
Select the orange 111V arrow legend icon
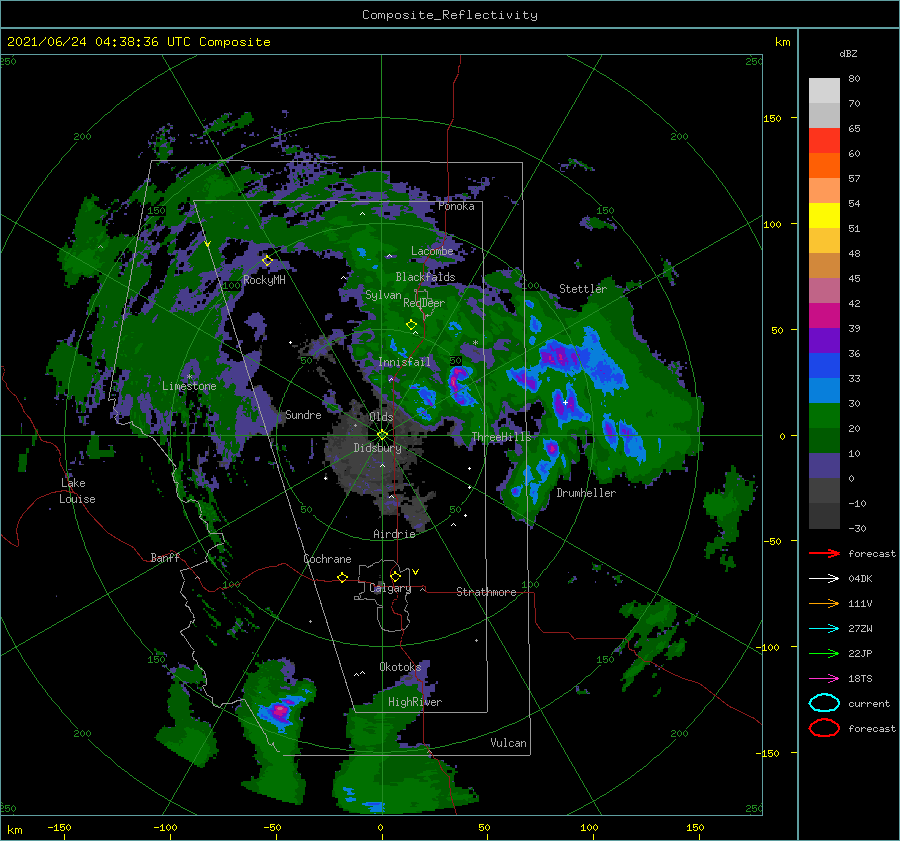824,603
